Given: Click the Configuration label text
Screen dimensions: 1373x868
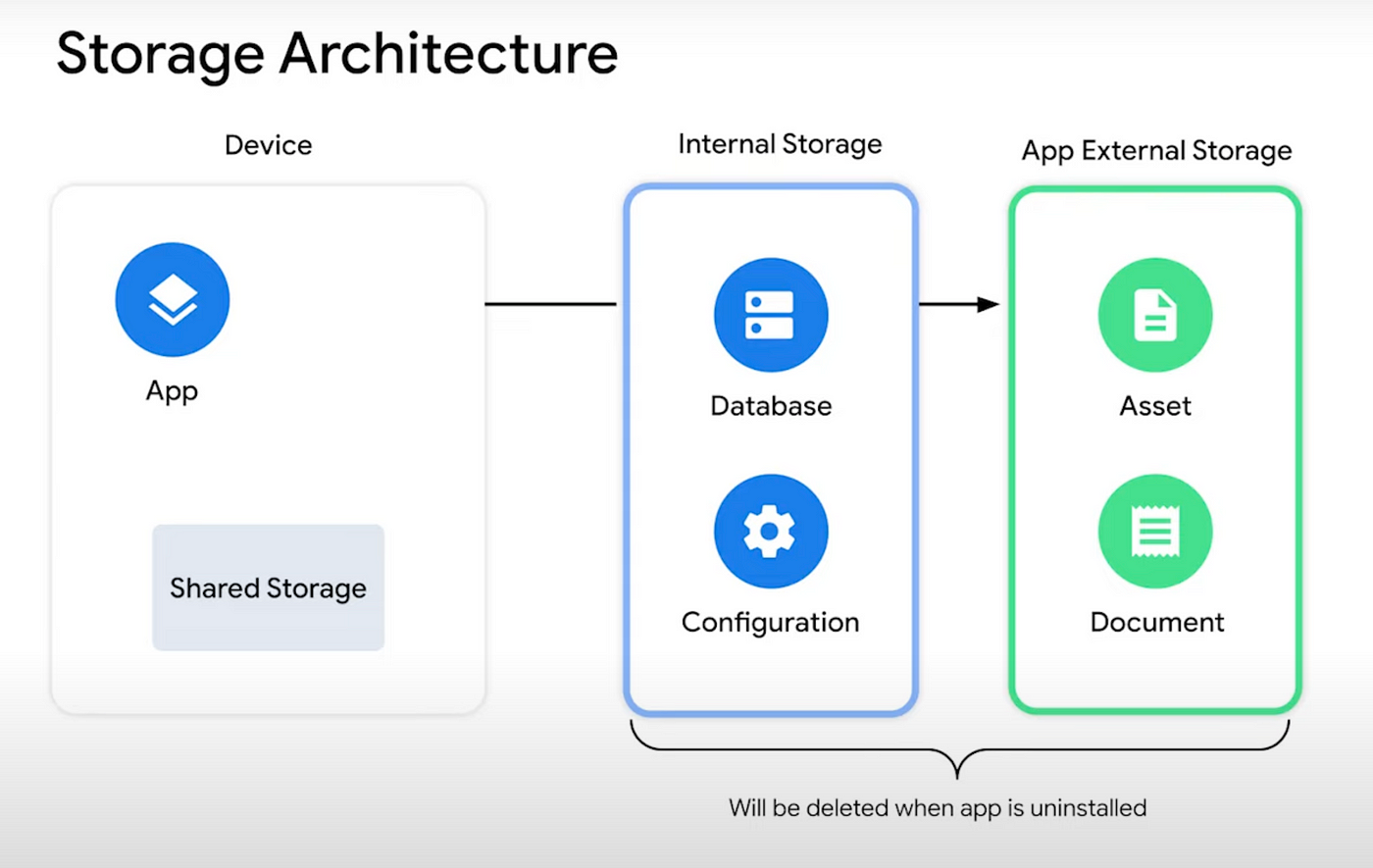Looking at the screenshot, I should (770, 623).
